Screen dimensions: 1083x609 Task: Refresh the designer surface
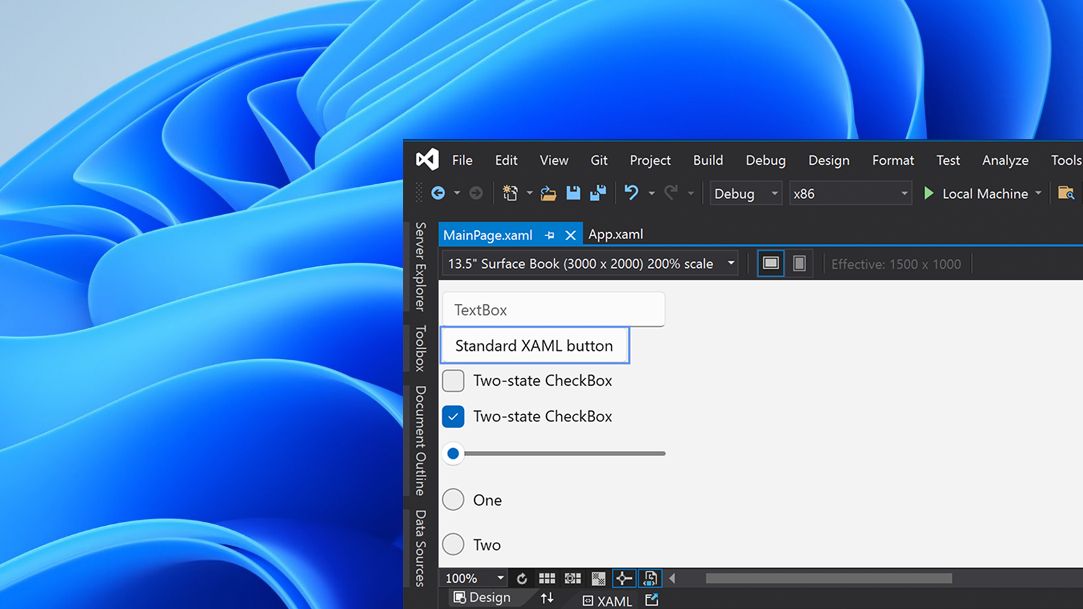(x=521, y=578)
